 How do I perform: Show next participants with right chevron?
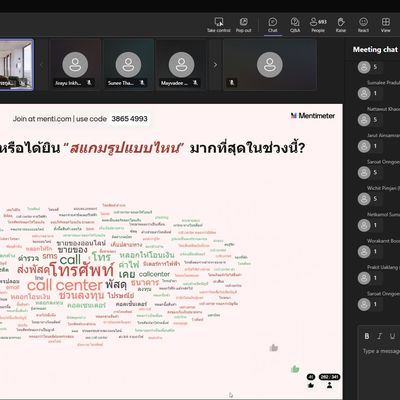point(215,65)
